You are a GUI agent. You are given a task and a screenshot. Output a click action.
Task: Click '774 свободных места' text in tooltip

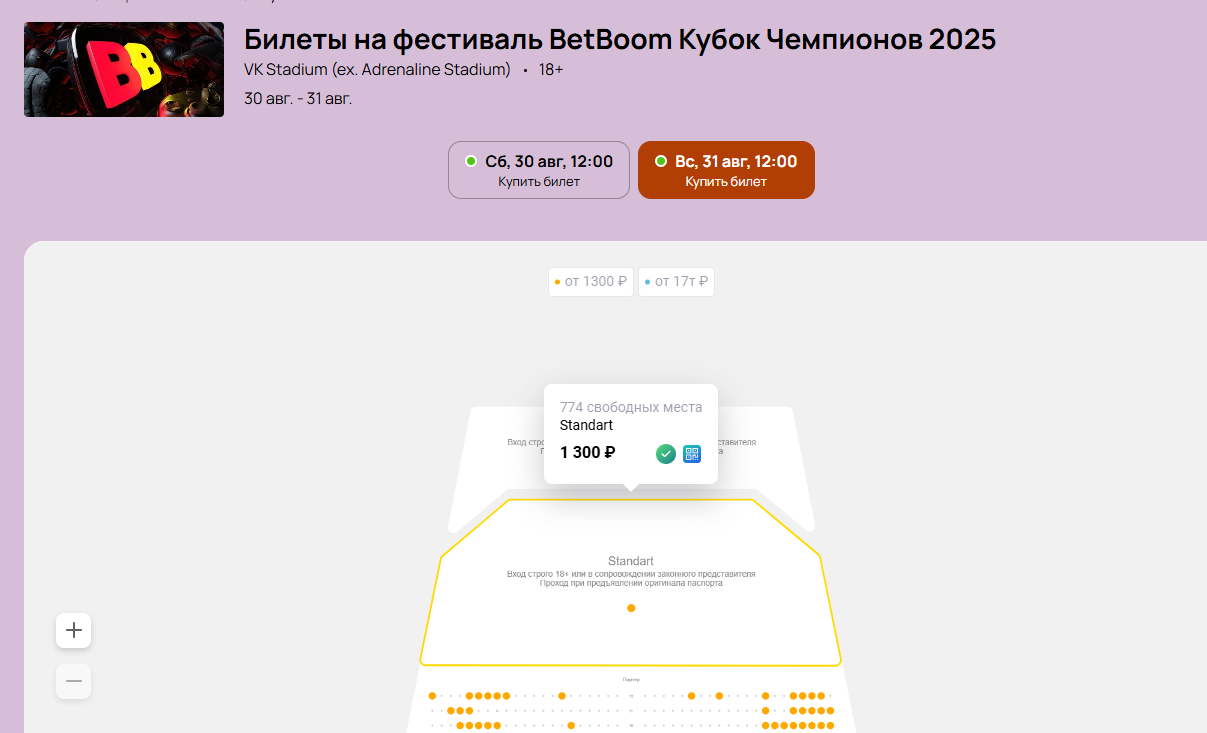pos(631,407)
